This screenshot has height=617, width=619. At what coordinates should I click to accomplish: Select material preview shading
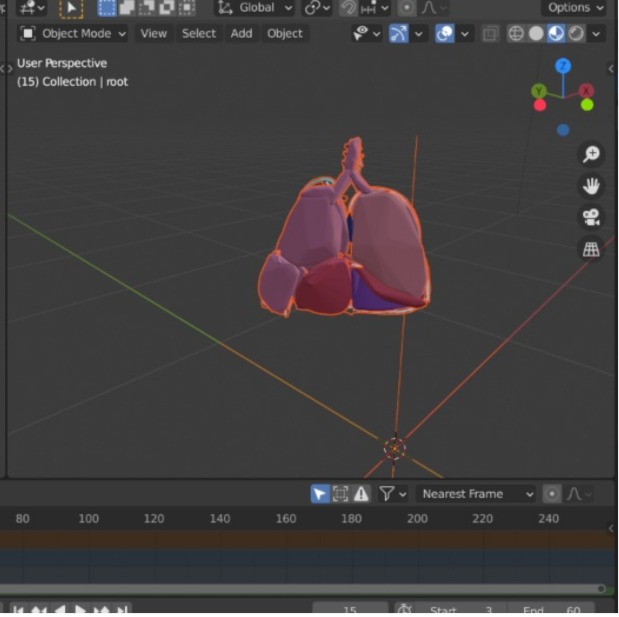click(x=556, y=34)
